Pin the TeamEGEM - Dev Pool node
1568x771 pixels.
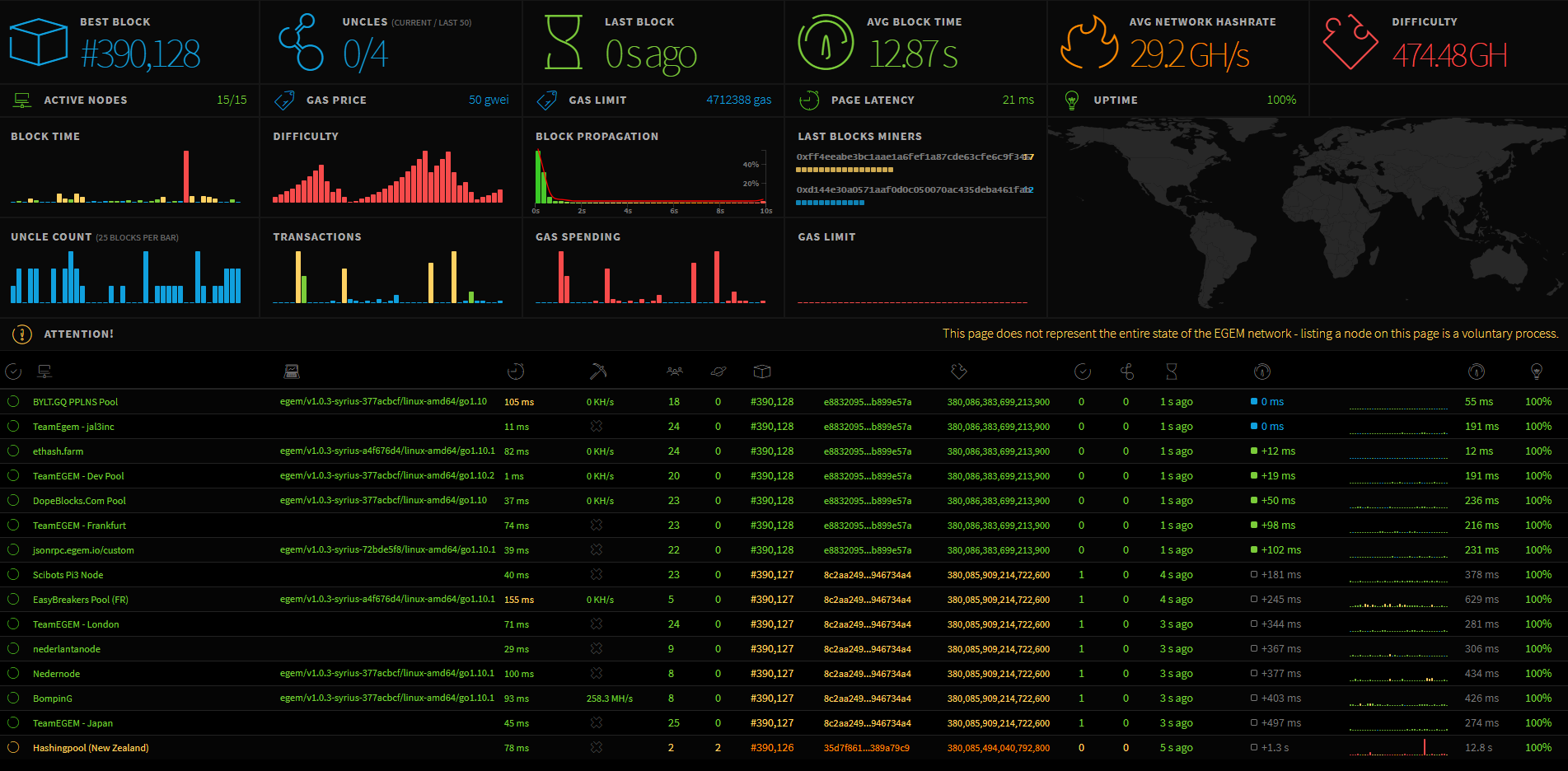click(x=13, y=475)
